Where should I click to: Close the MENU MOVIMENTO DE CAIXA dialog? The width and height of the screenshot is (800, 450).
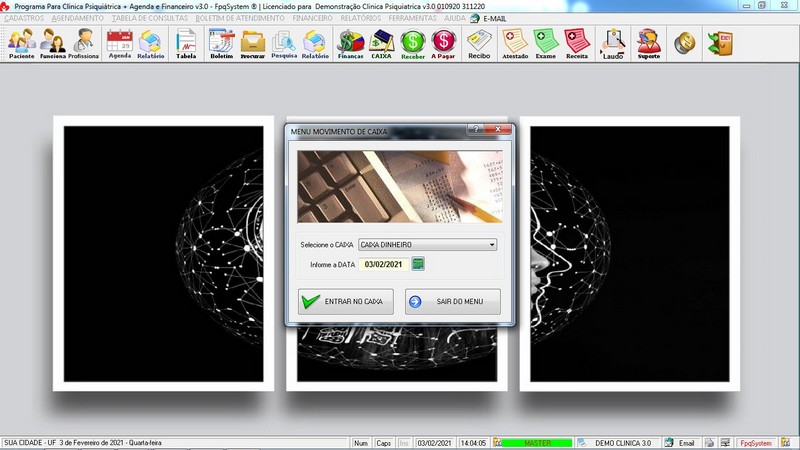(x=497, y=130)
